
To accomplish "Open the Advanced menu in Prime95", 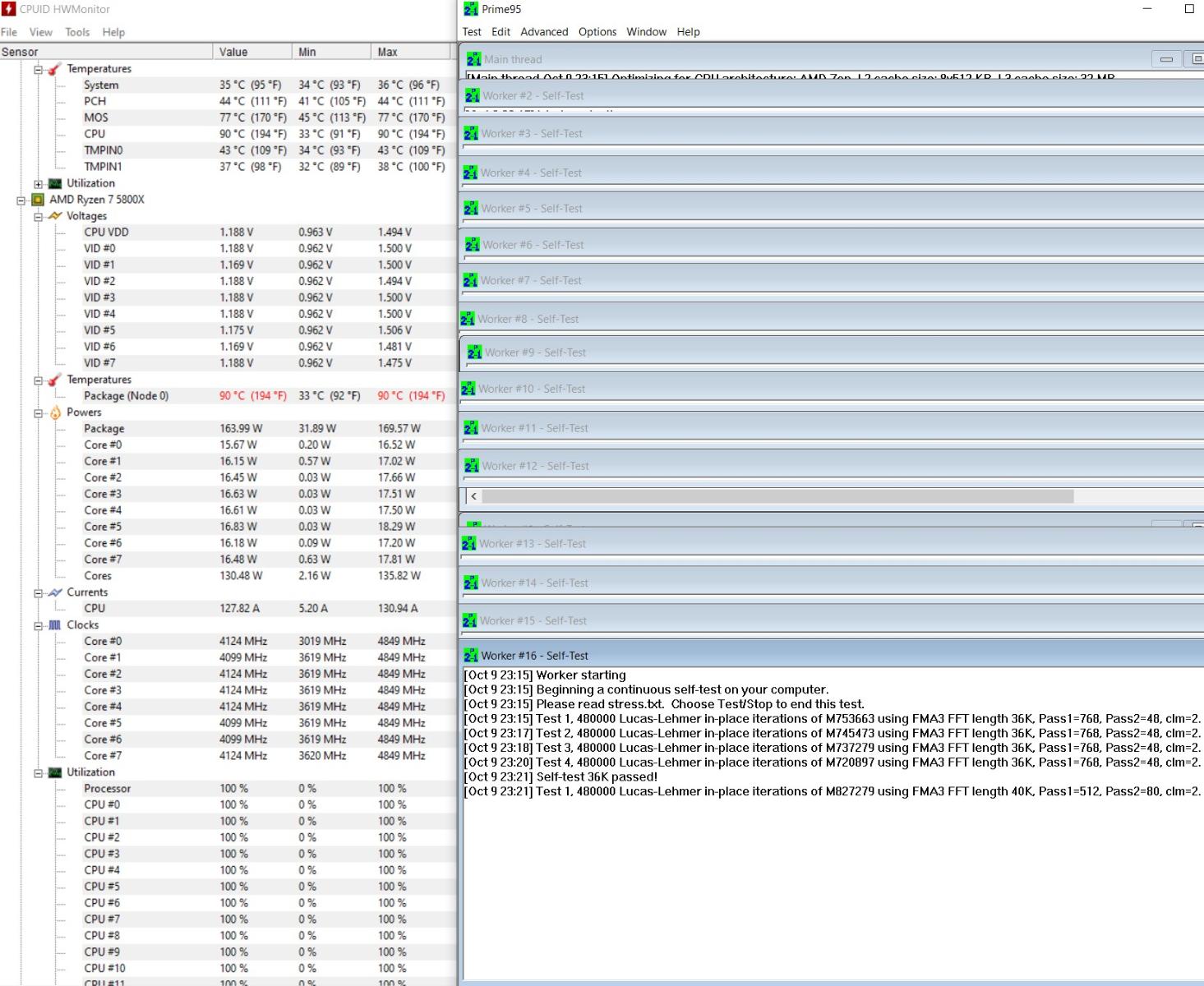I will [x=544, y=32].
